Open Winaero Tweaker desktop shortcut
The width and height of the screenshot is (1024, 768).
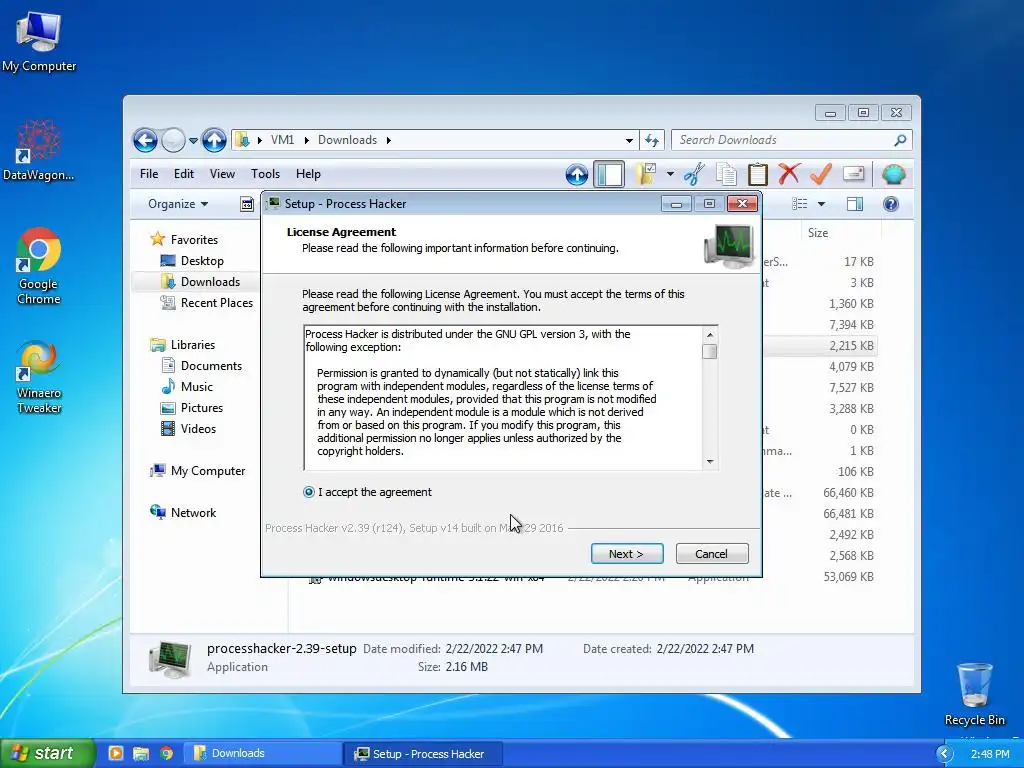click(x=39, y=377)
